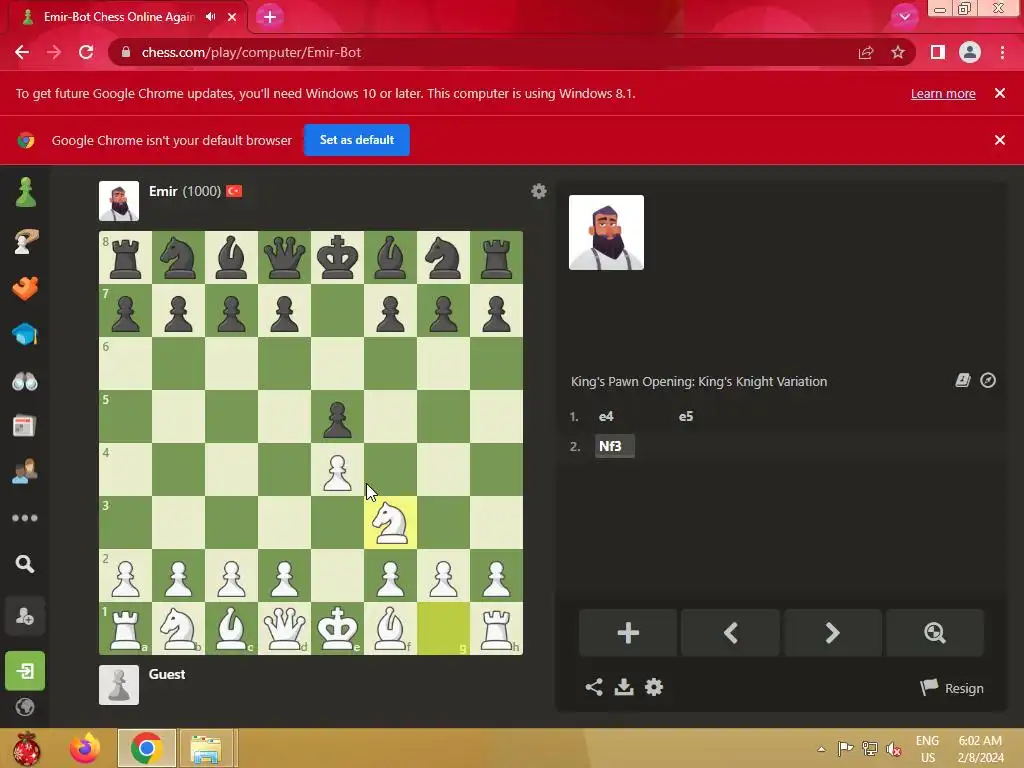This screenshot has height=768, width=1024.
Task: Open the explorer compass icon
Action: (988, 380)
